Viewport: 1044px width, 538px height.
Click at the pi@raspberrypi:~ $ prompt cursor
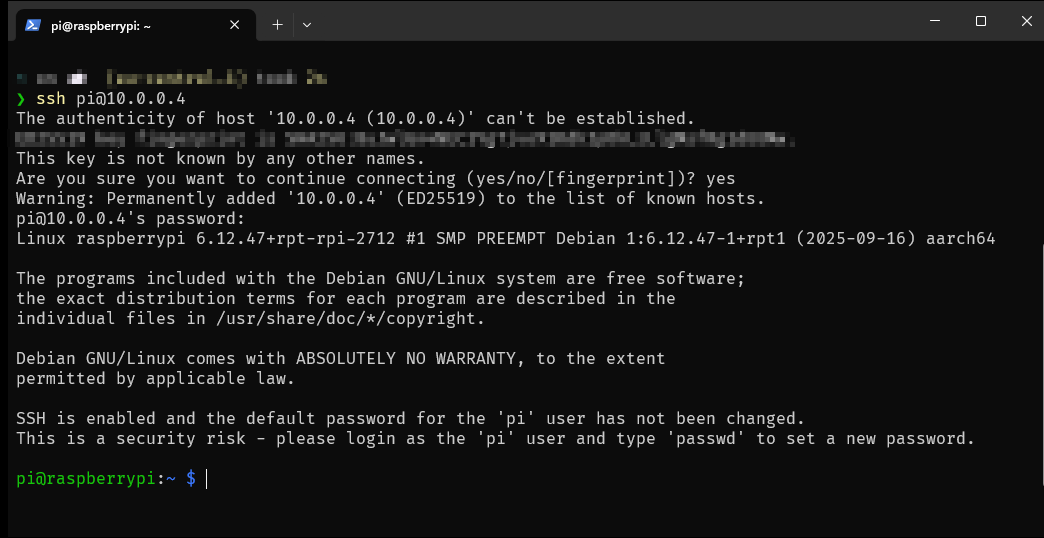tap(206, 479)
